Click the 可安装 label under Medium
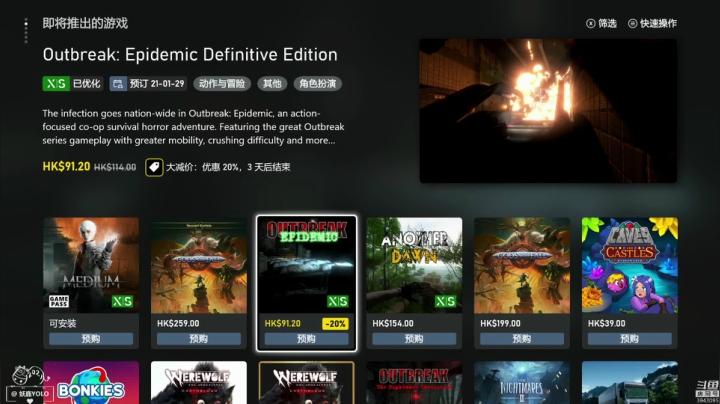 (x=62, y=324)
